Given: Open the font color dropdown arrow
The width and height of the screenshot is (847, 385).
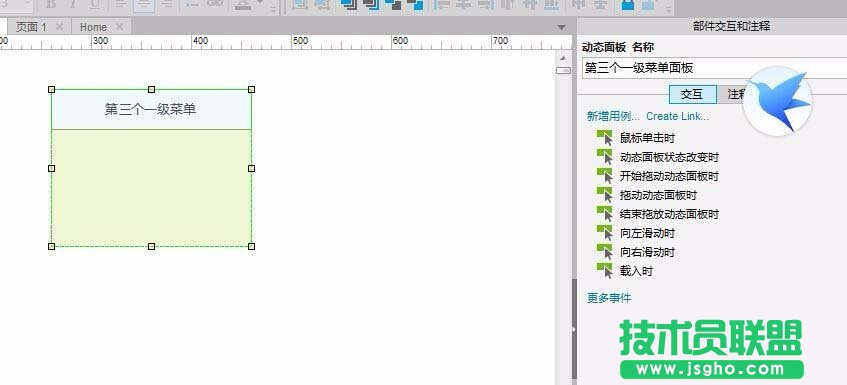Looking at the screenshot, I should (260, 4).
